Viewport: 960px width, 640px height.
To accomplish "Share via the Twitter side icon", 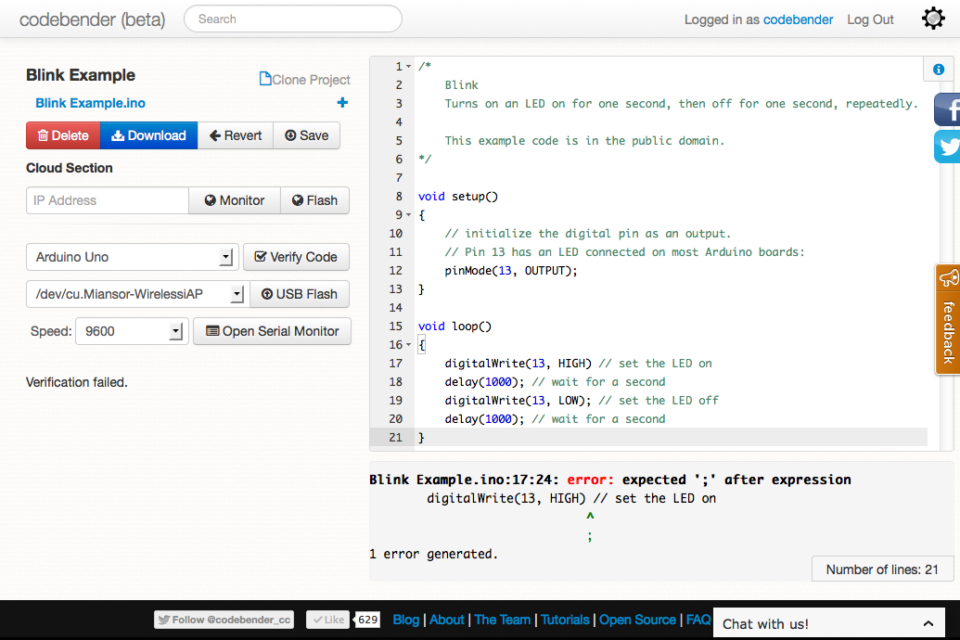I will [x=947, y=146].
